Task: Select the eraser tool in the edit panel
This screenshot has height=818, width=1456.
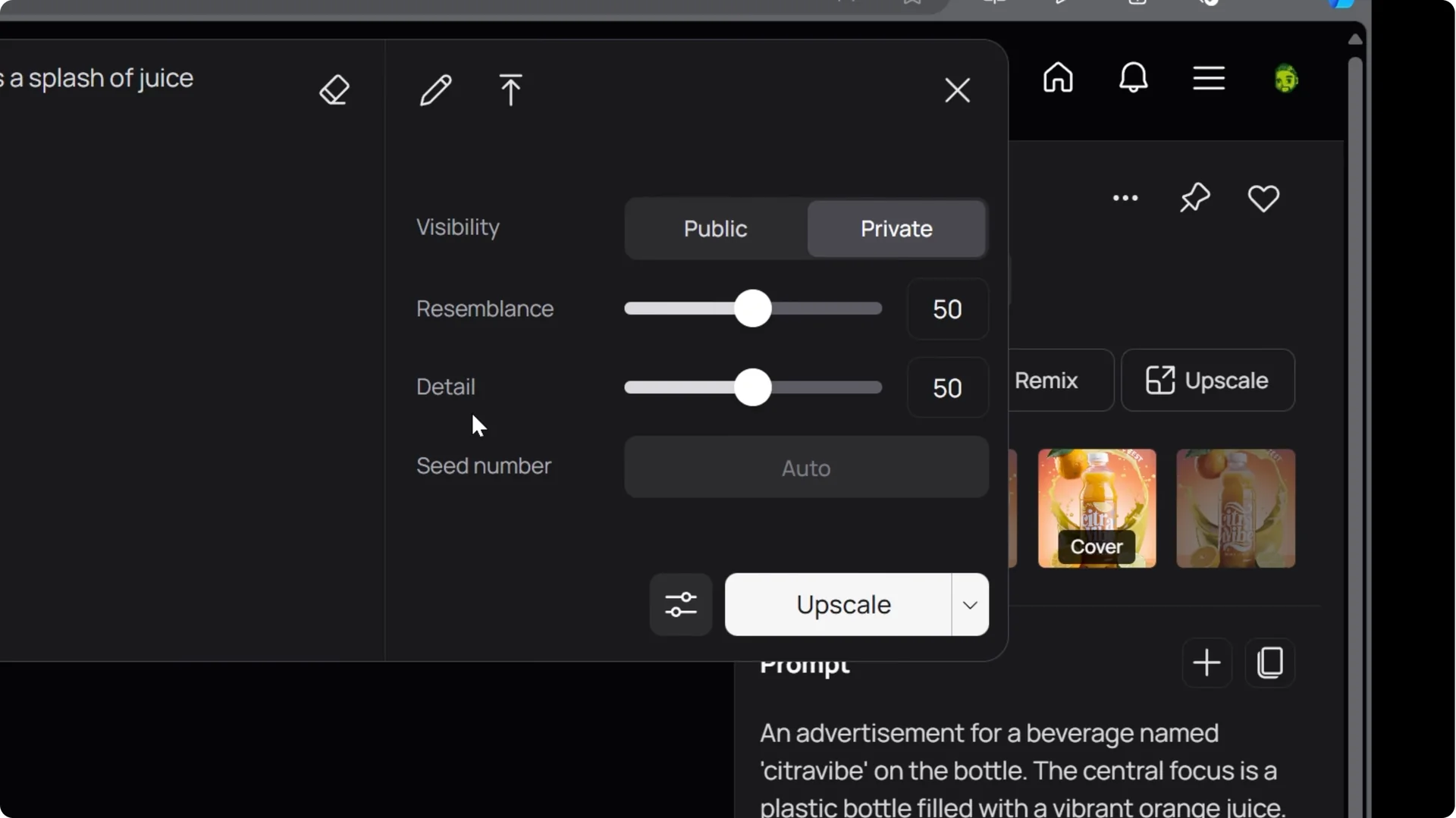Action: pyautogui.click(x=334, y=90)
